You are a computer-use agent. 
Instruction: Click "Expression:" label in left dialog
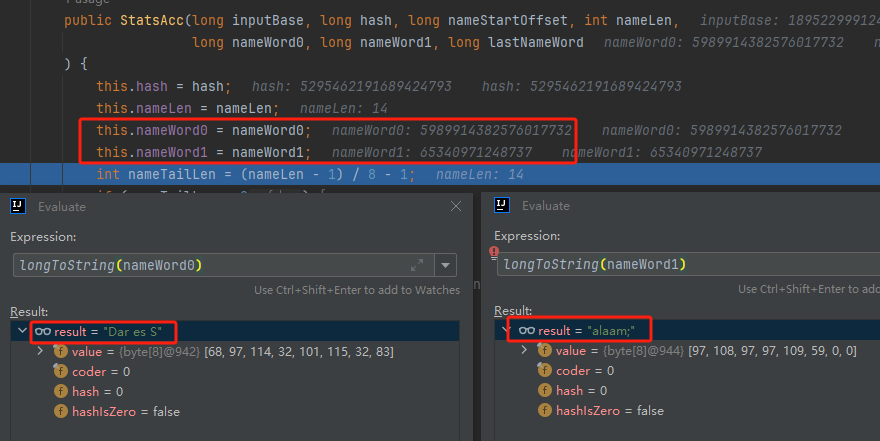coord(43,237)
